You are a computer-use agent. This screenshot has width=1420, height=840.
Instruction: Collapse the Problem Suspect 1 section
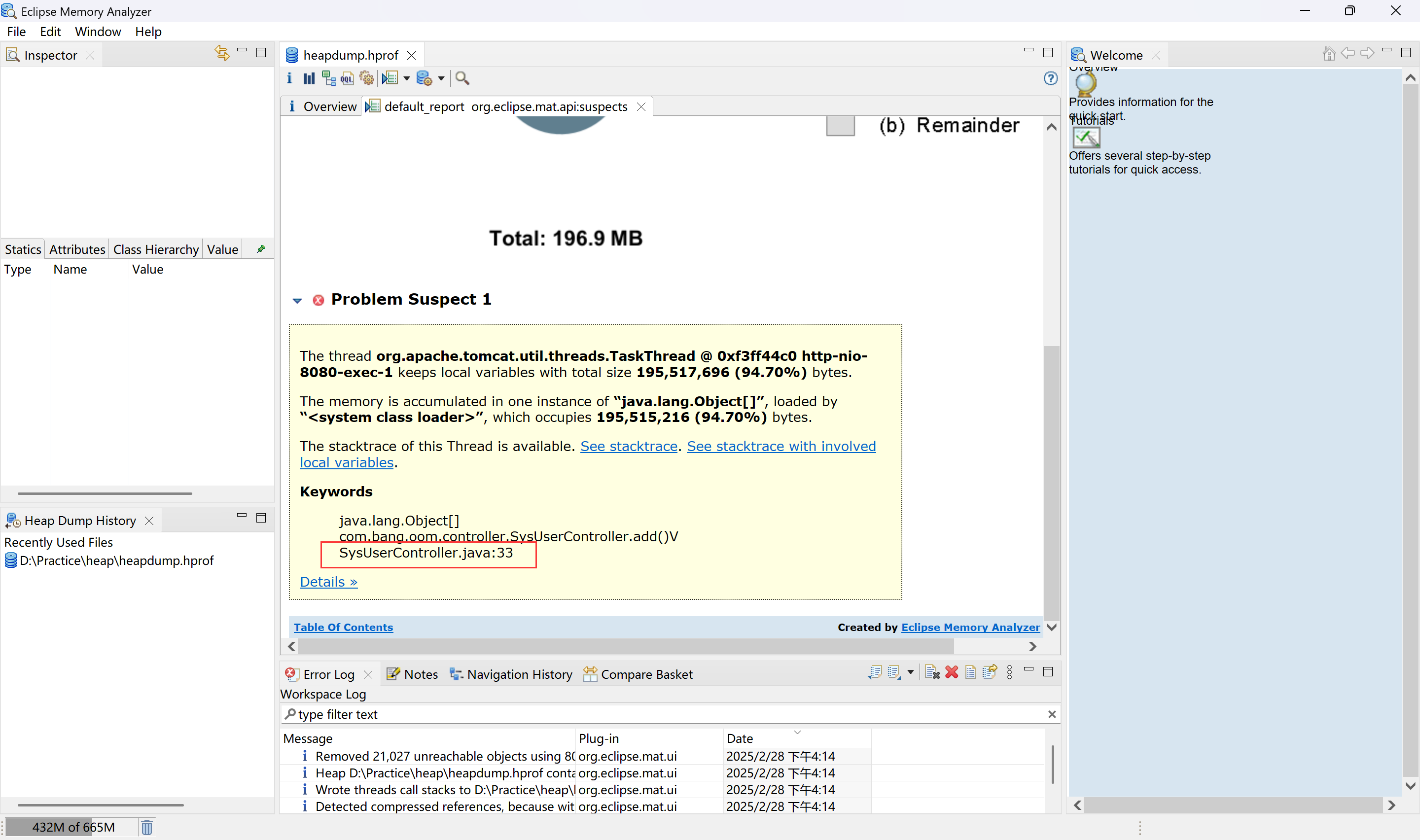click(297, 300)
